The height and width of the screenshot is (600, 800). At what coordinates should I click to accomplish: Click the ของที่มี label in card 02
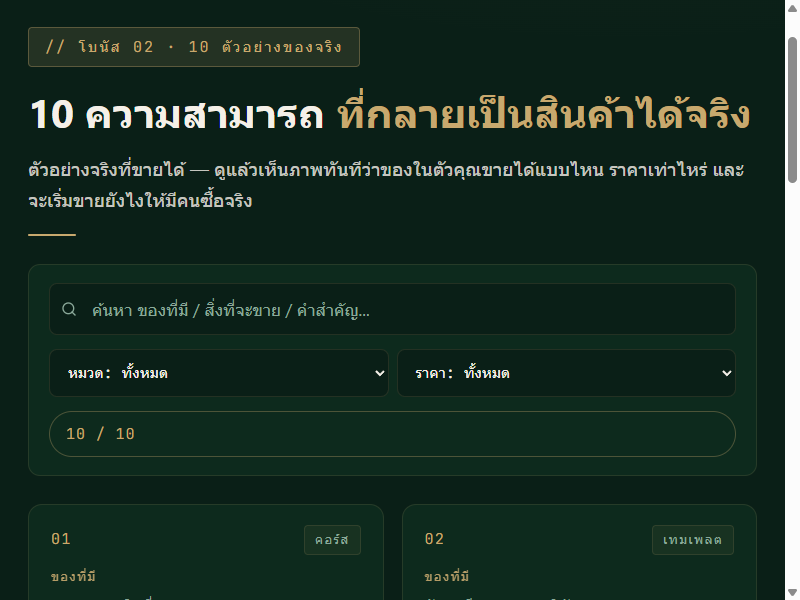click(x=447, y=577)
